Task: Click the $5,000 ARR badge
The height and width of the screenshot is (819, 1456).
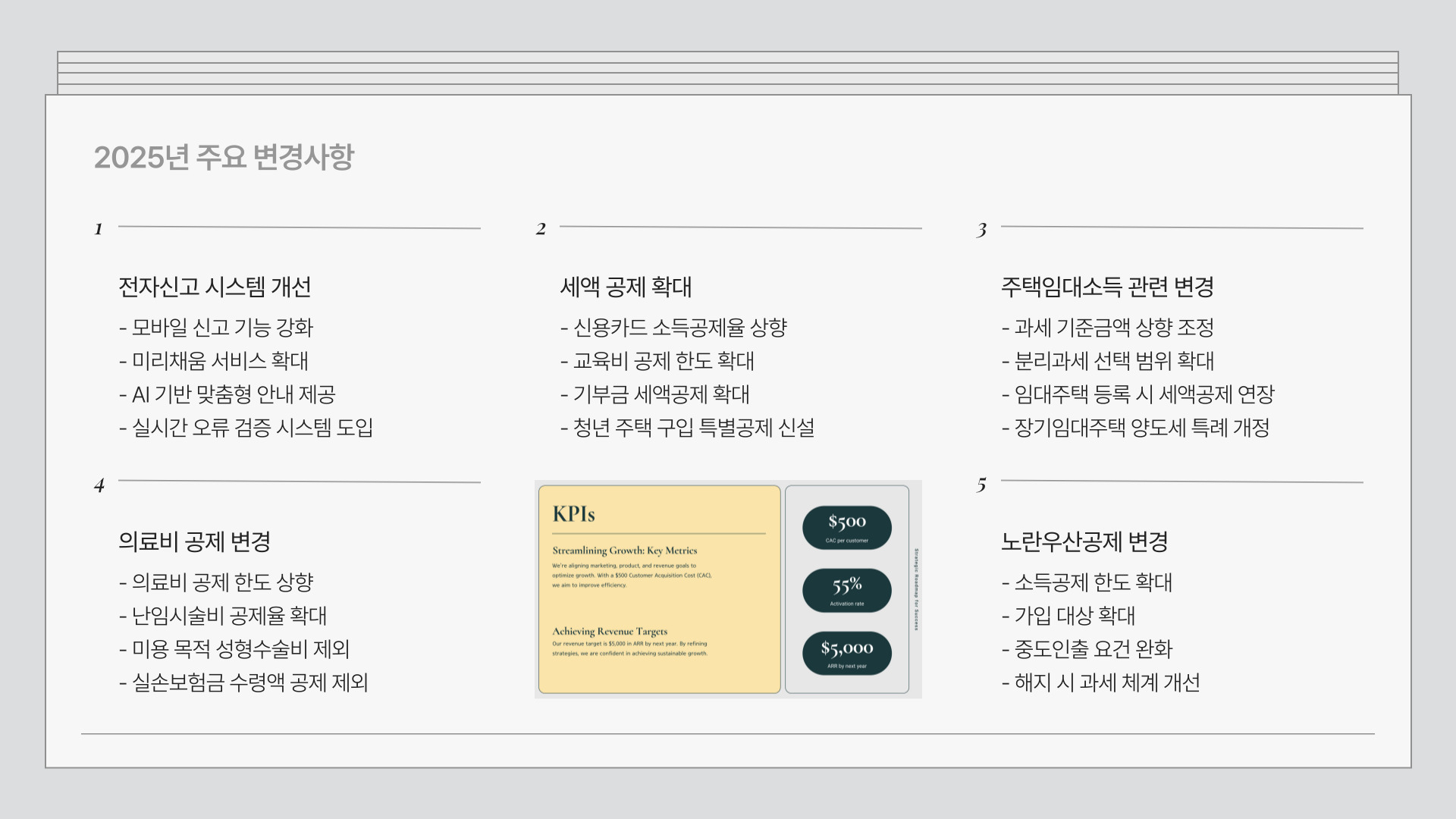Action: tap(847, 653)
